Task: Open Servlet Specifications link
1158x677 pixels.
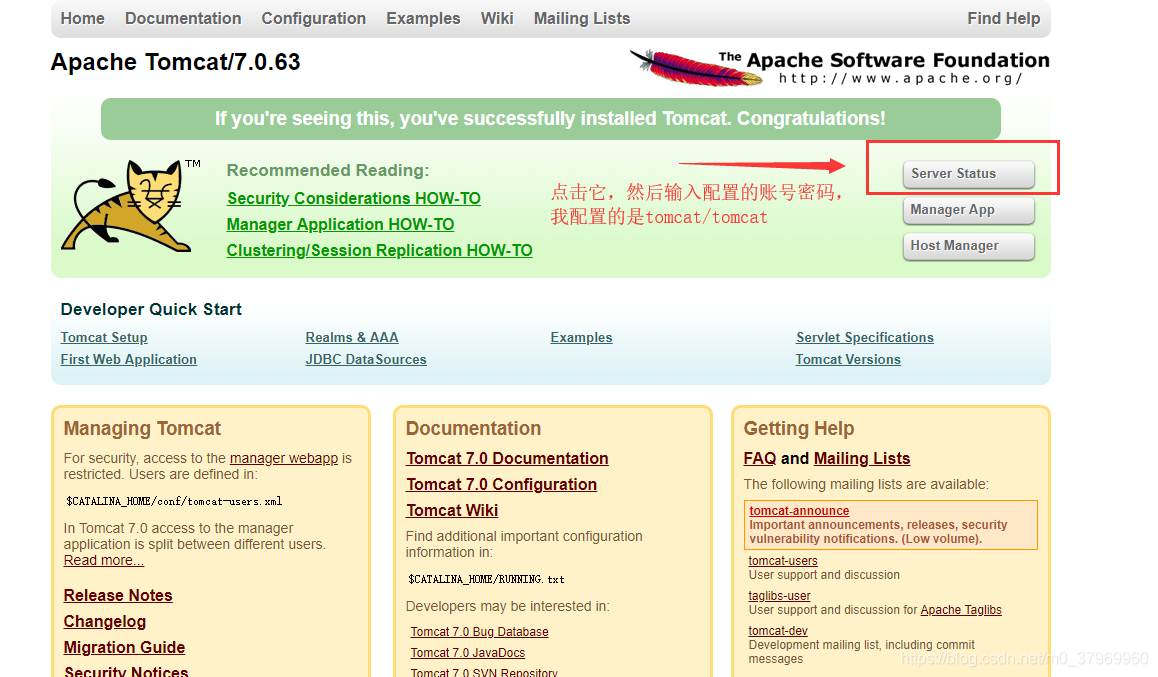Action: click(865, 337)
